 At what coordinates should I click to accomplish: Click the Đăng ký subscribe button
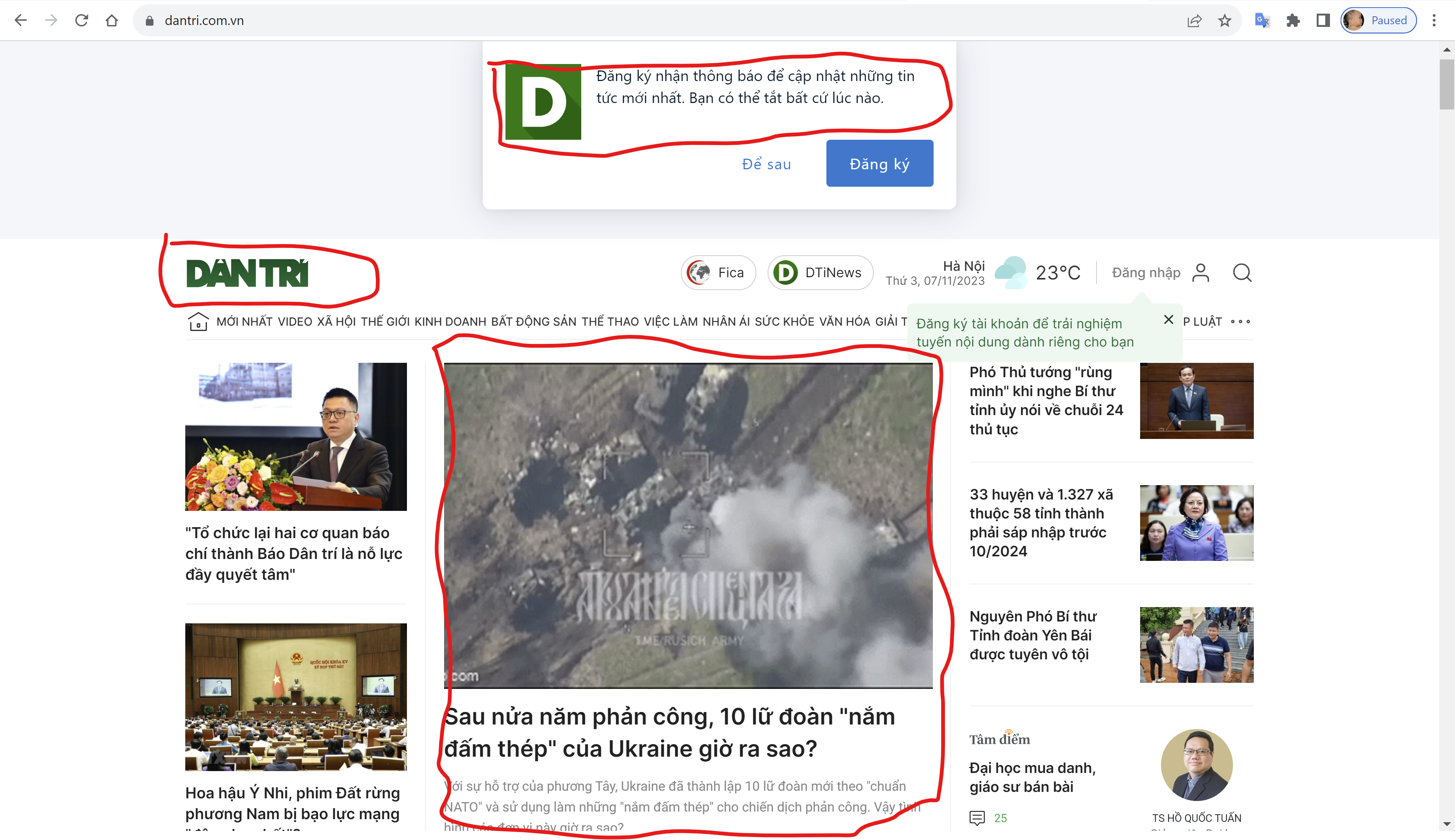click(879, 163)
